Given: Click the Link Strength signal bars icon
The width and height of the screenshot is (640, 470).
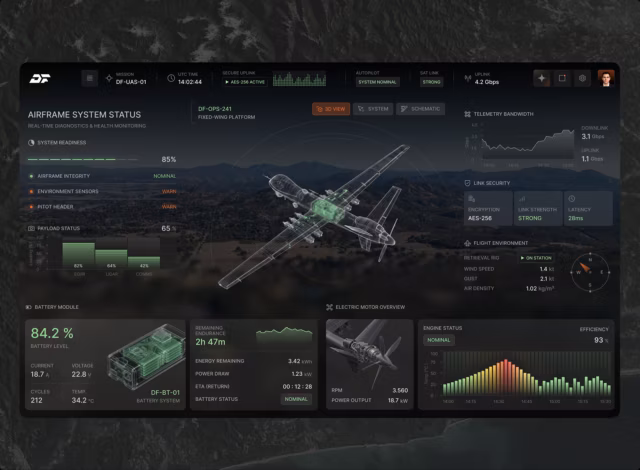Looking at the screenshot, I should (x=522, y=199).
